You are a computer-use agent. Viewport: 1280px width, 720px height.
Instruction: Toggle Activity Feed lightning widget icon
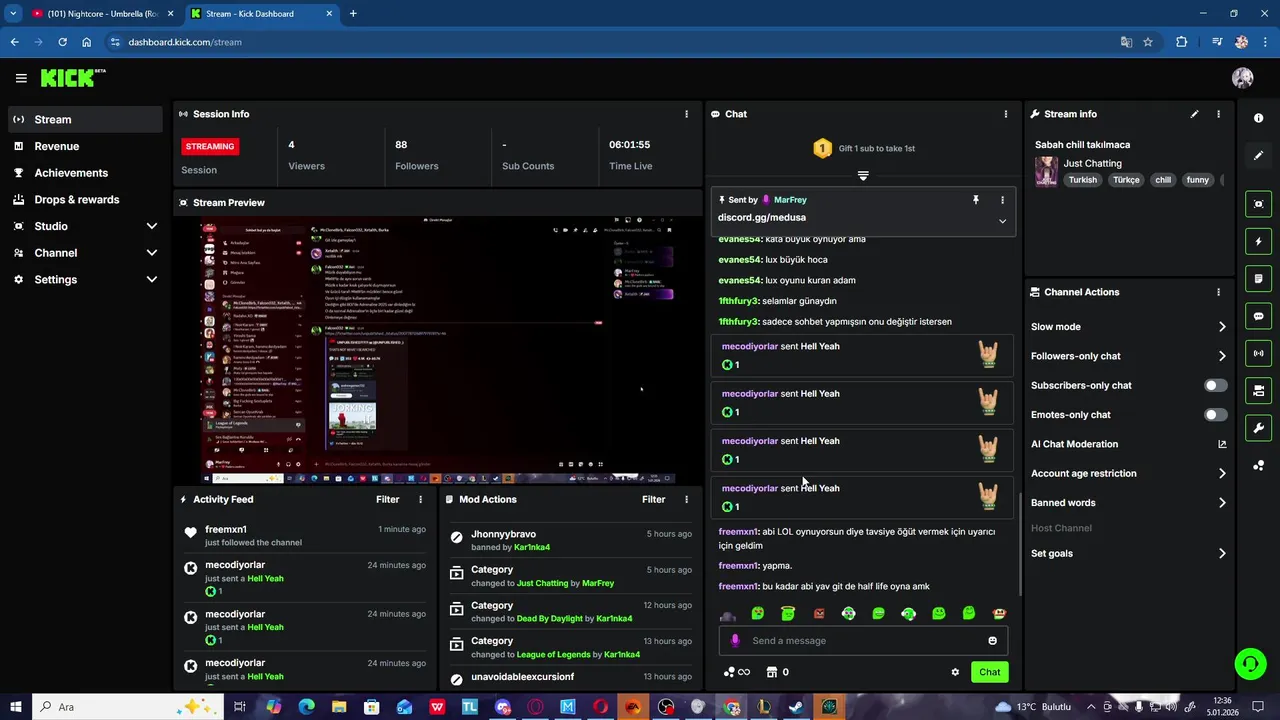(1258, 241)
